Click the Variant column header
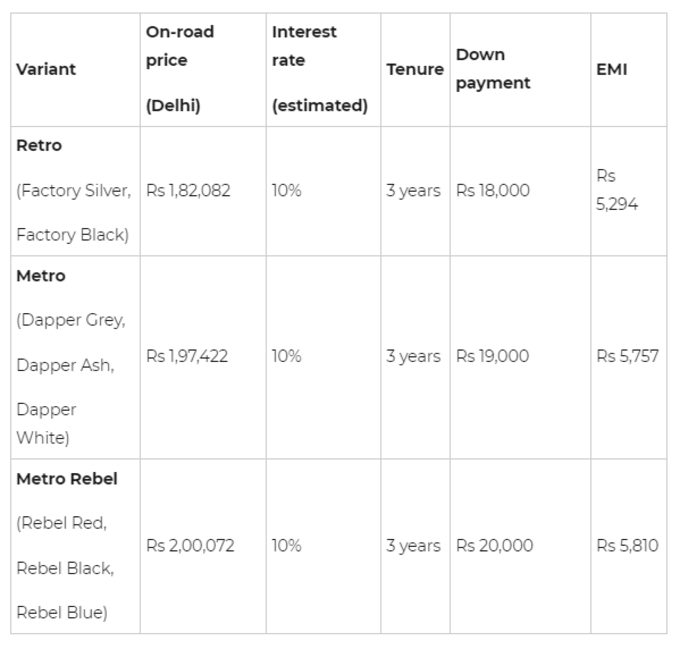Screen dimensions: 680x649 (x=46, y=69)
